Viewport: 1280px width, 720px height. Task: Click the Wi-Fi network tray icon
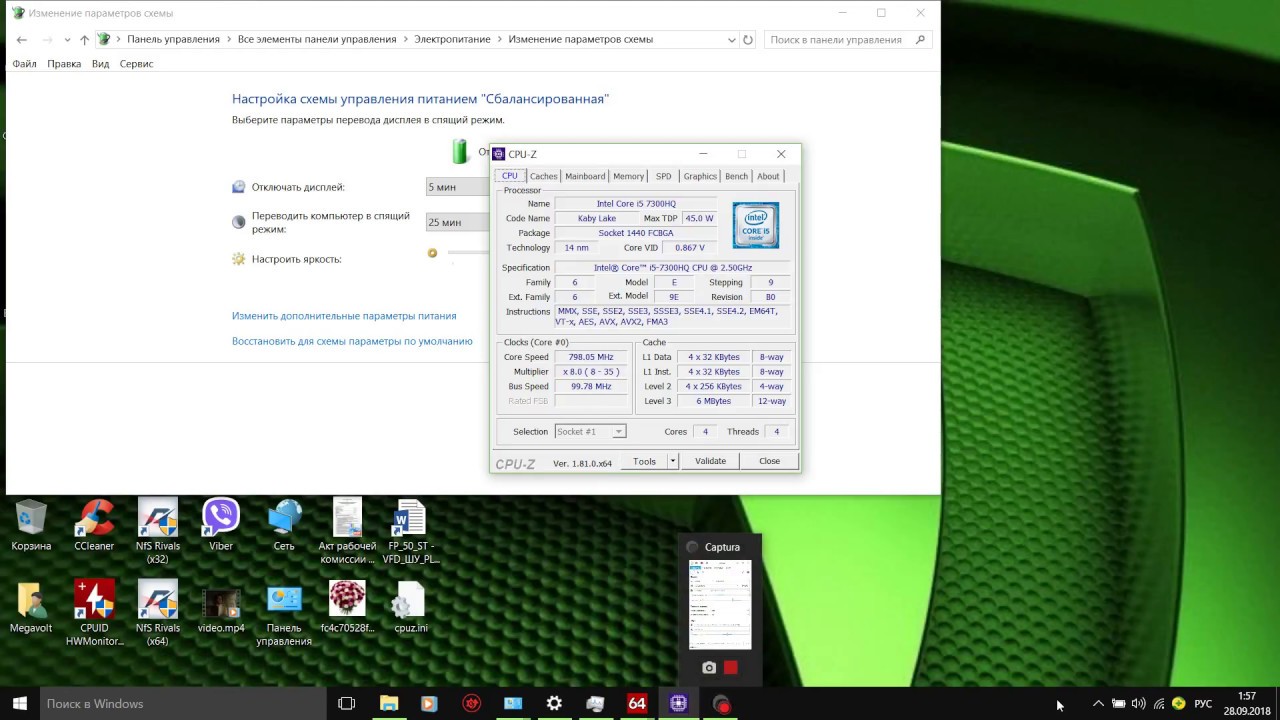click(x=1159, y=704)
